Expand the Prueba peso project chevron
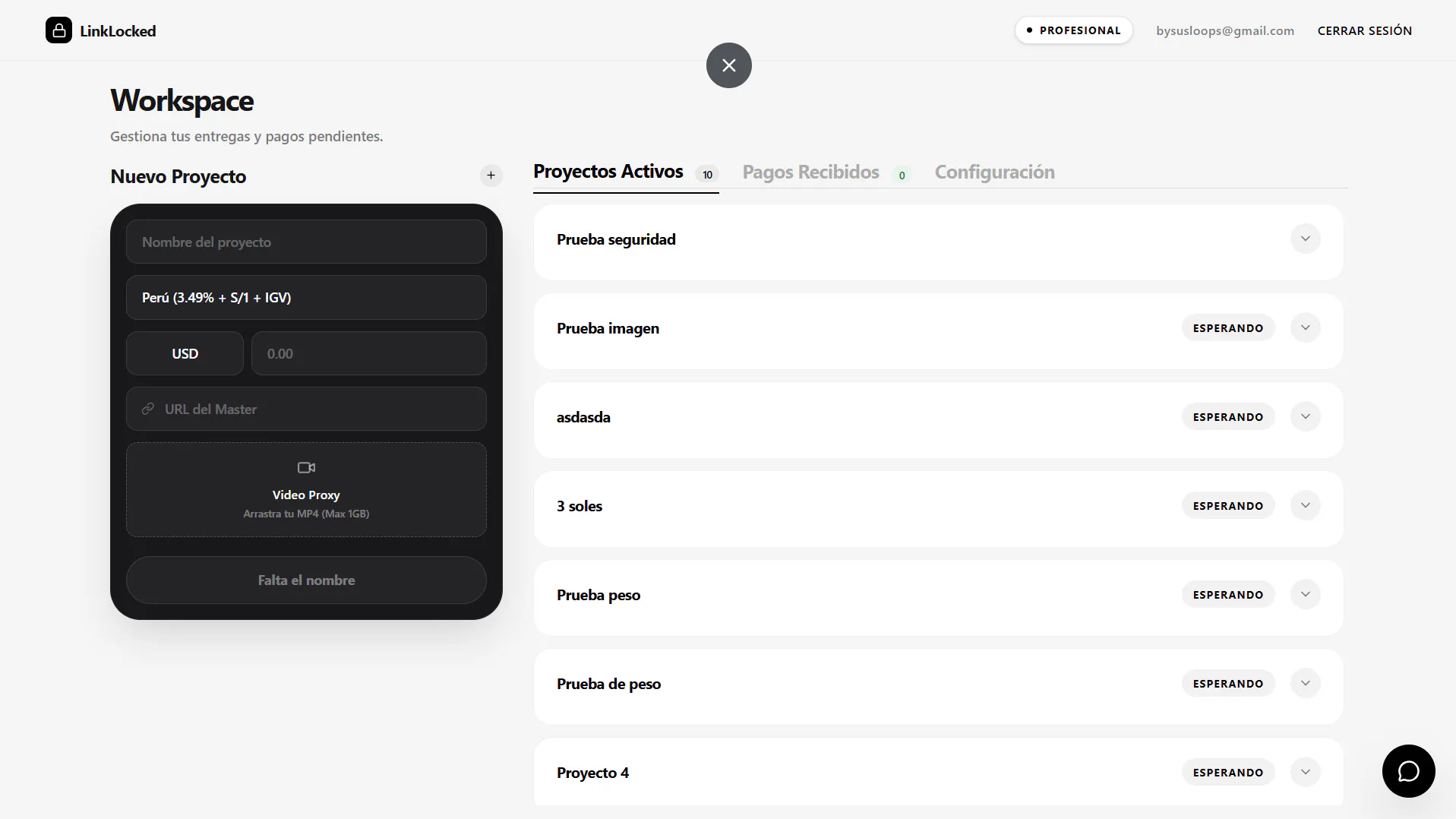 coord(1305,594)
